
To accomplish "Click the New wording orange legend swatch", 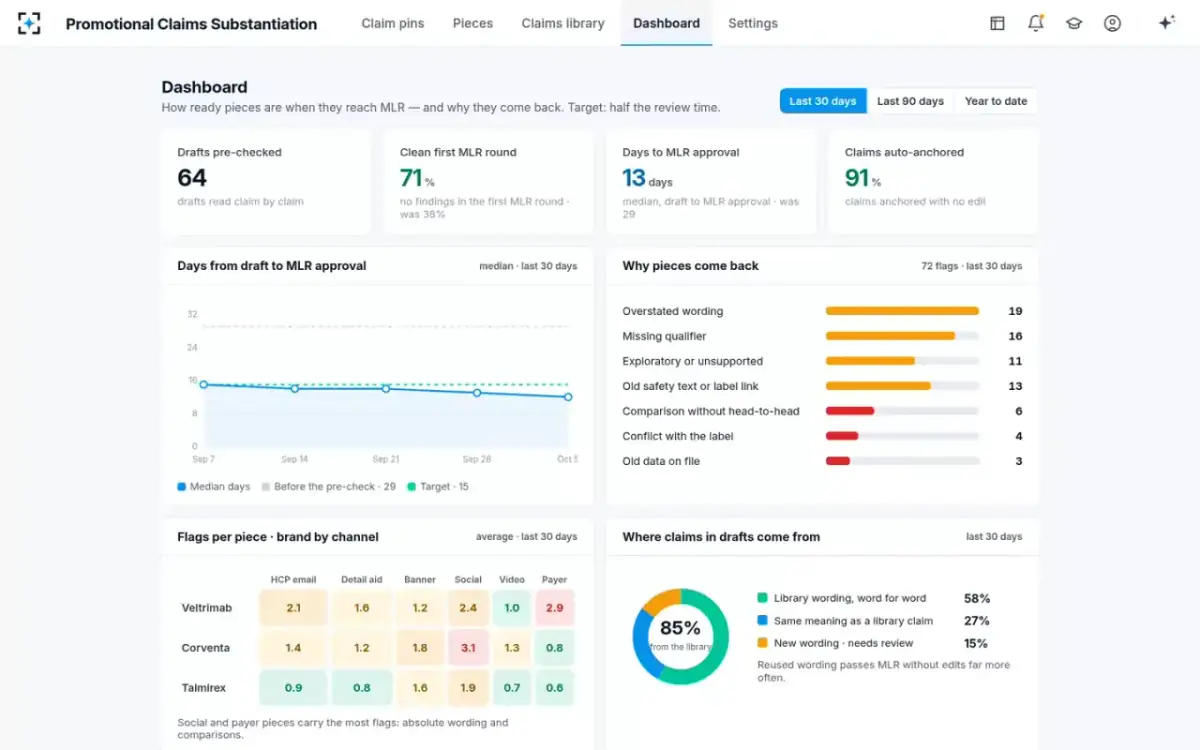I will click(762, 643).
